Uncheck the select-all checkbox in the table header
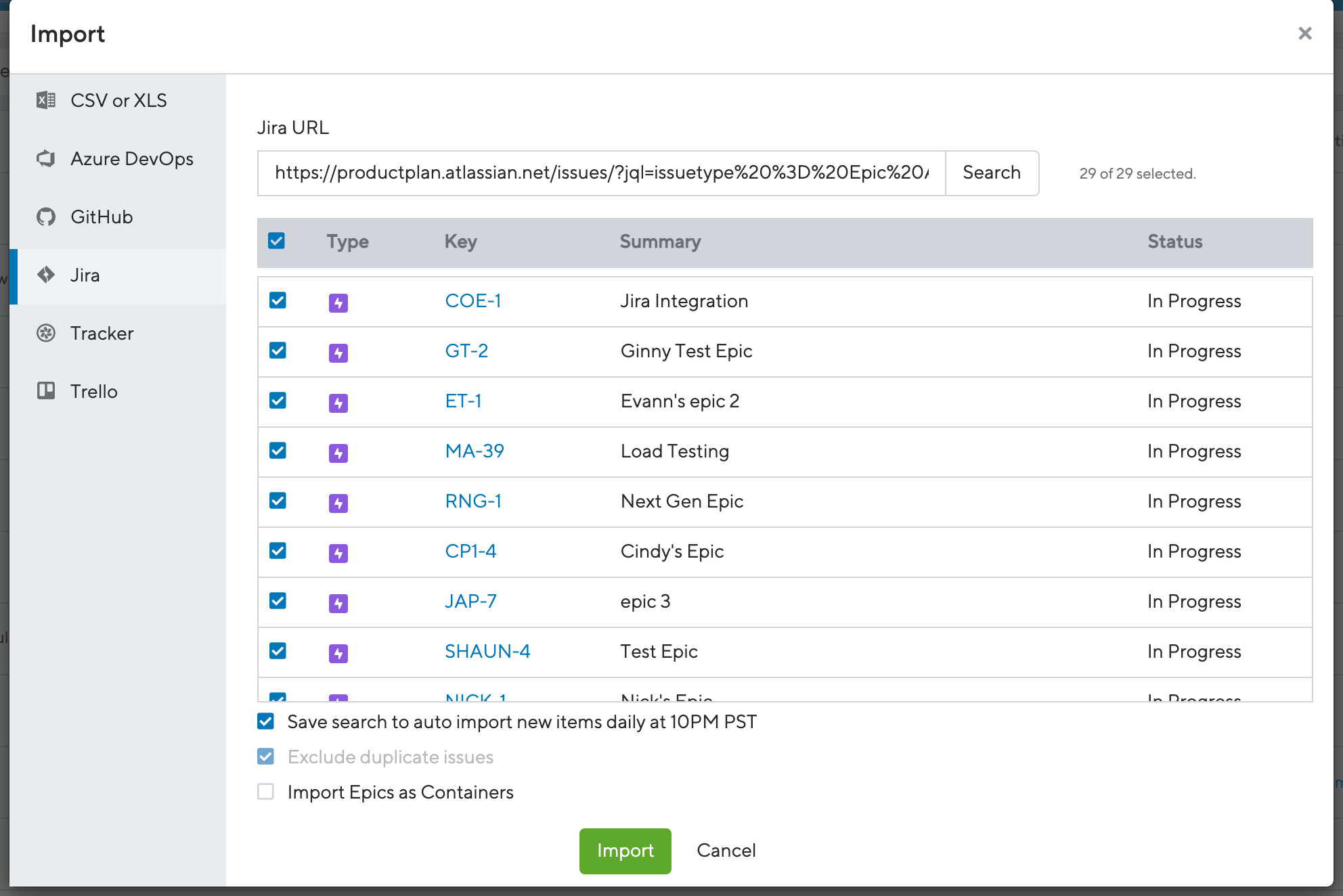This screenshot has width=1343, height=896. (276, 241)
